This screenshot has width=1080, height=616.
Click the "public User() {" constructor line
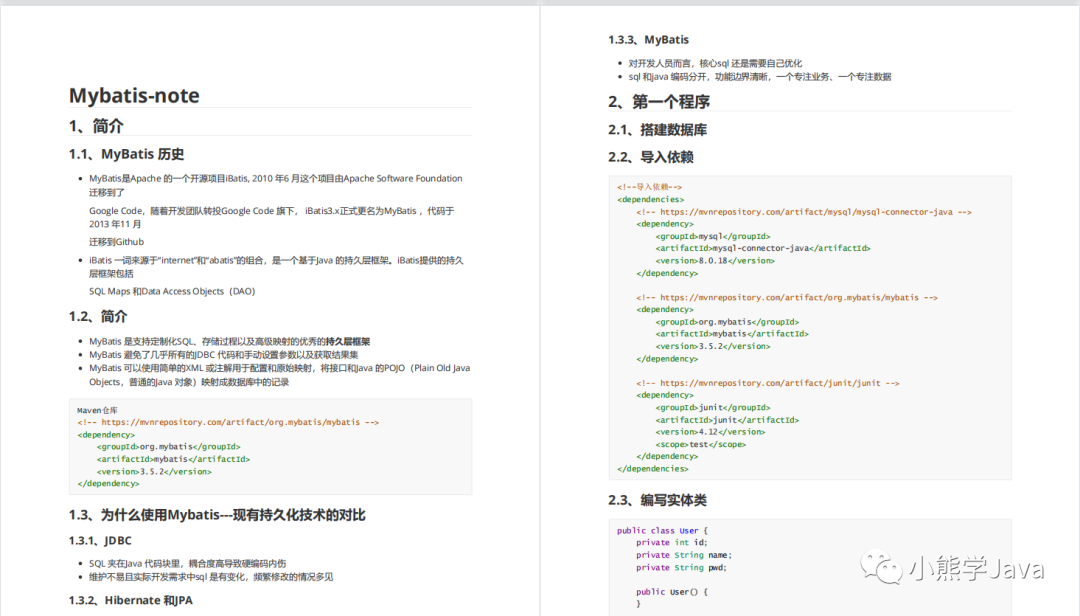pos(672,592)
